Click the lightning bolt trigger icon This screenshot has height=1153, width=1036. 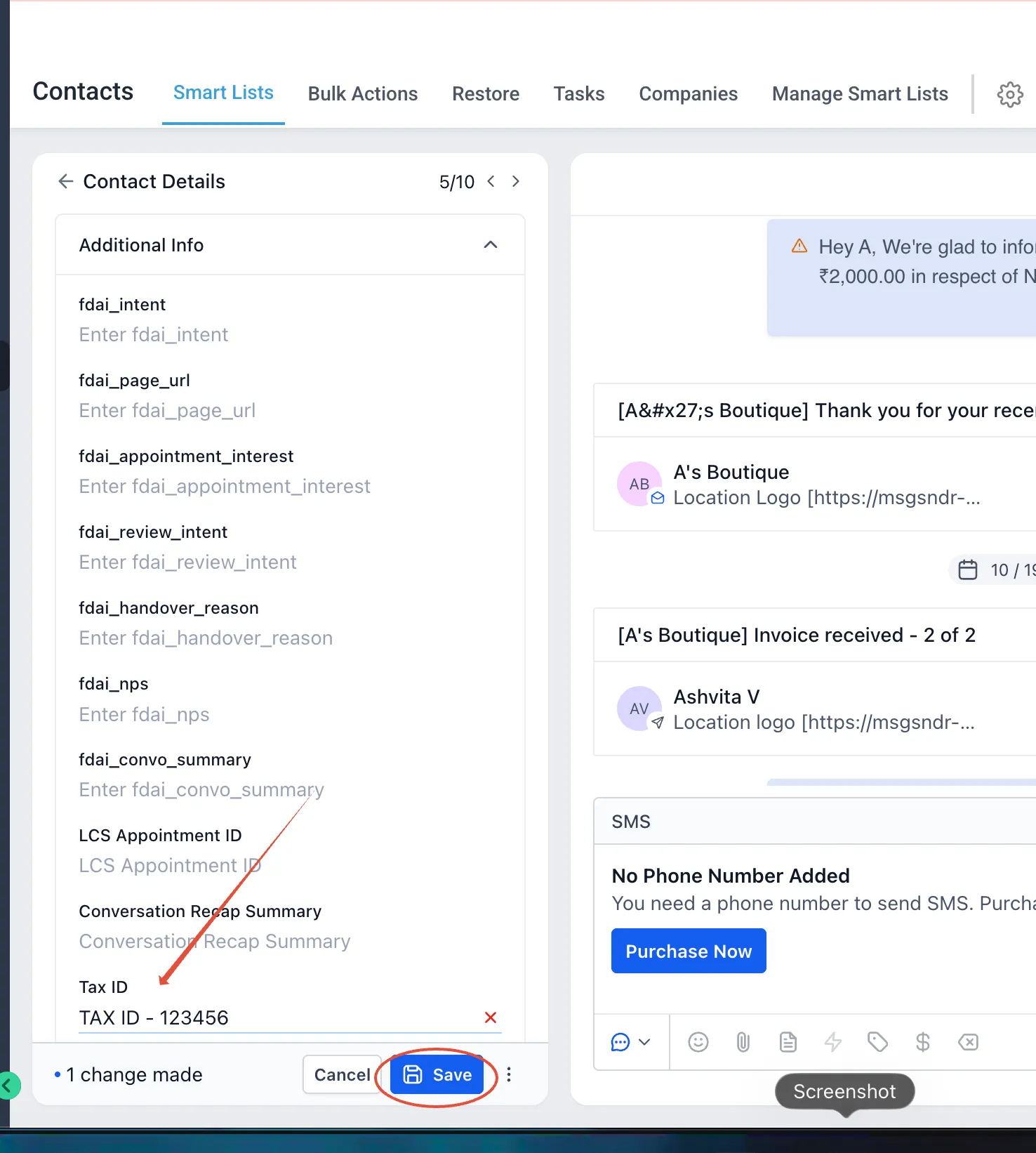pyautogui.click(x=833, y=1042)
